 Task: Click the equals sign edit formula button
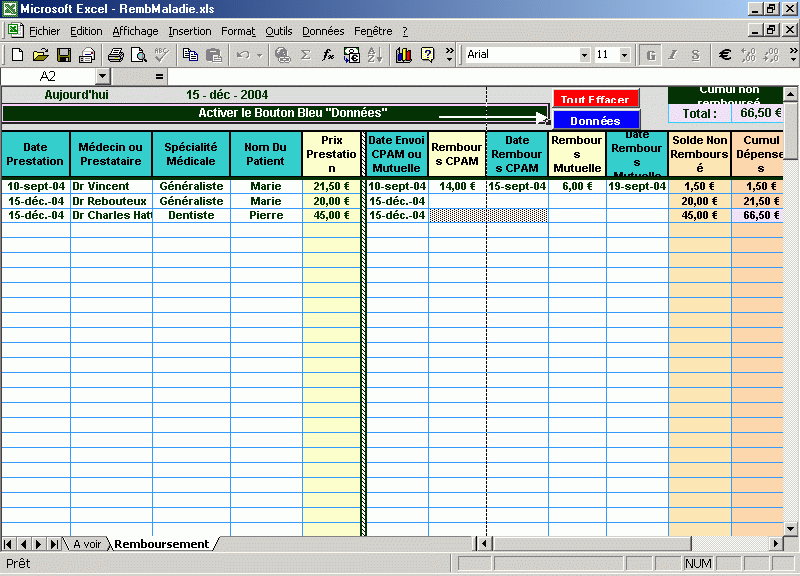(160, 77)
